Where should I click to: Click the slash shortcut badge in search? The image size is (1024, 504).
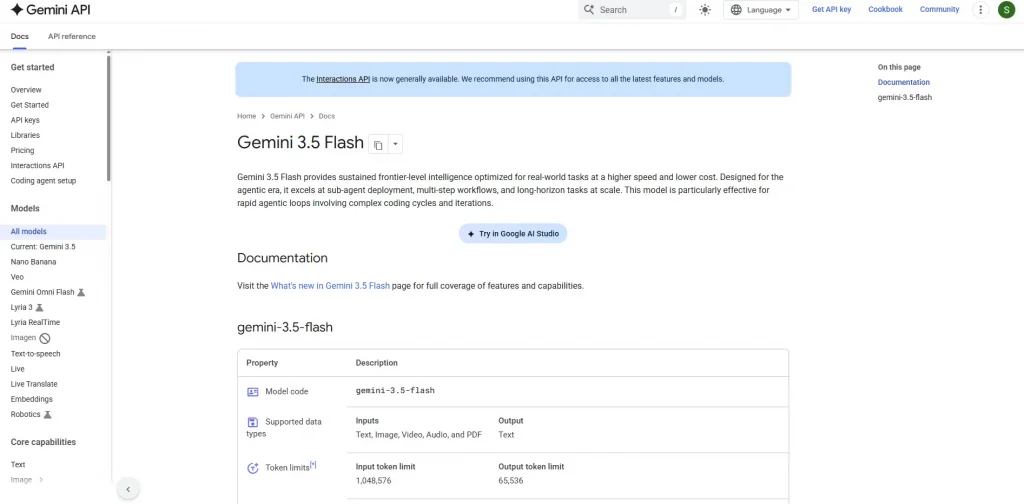click(675, 10)
